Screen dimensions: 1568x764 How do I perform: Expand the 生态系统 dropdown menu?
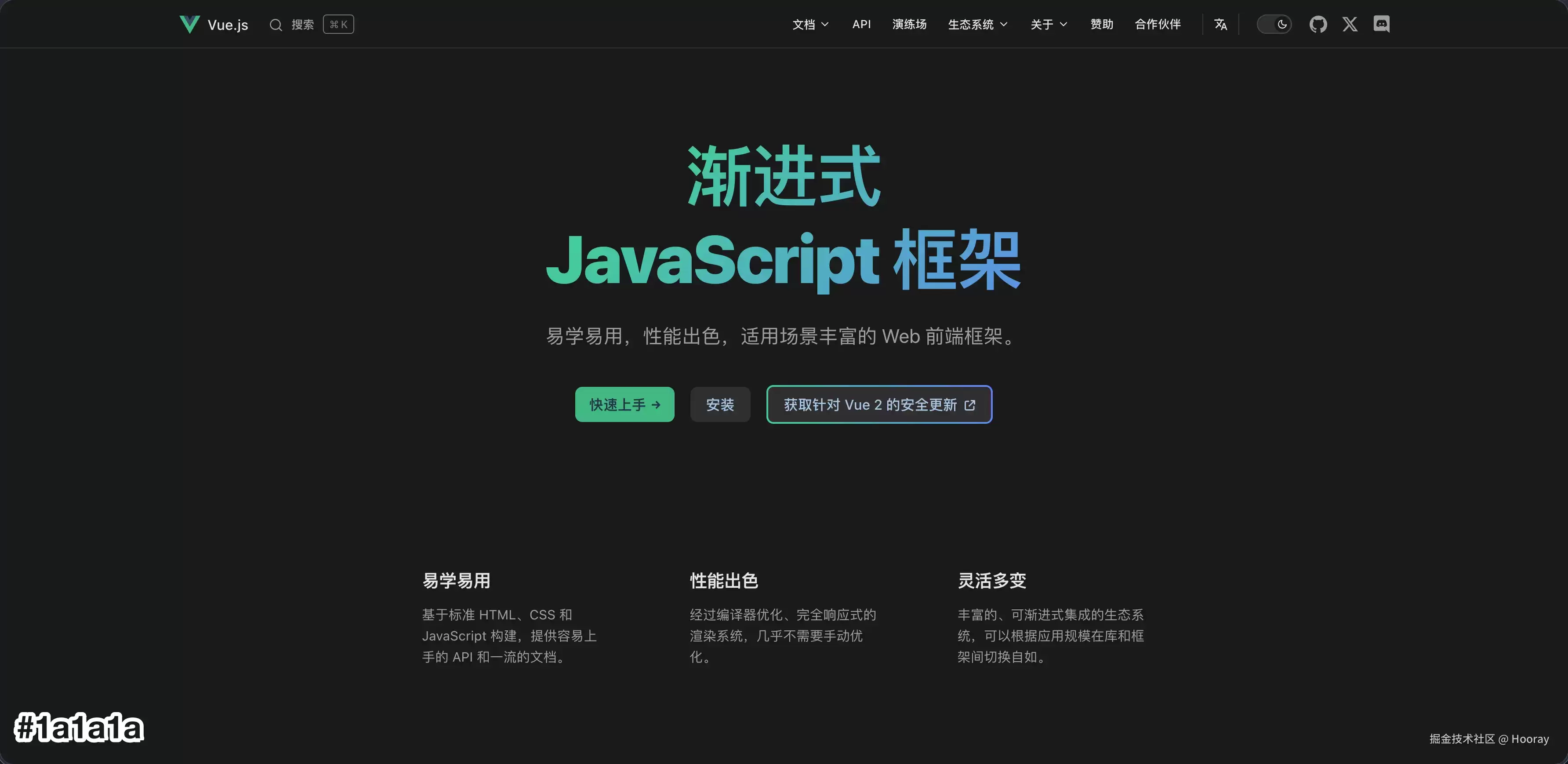pyautogui.click(x=977, y=24)
